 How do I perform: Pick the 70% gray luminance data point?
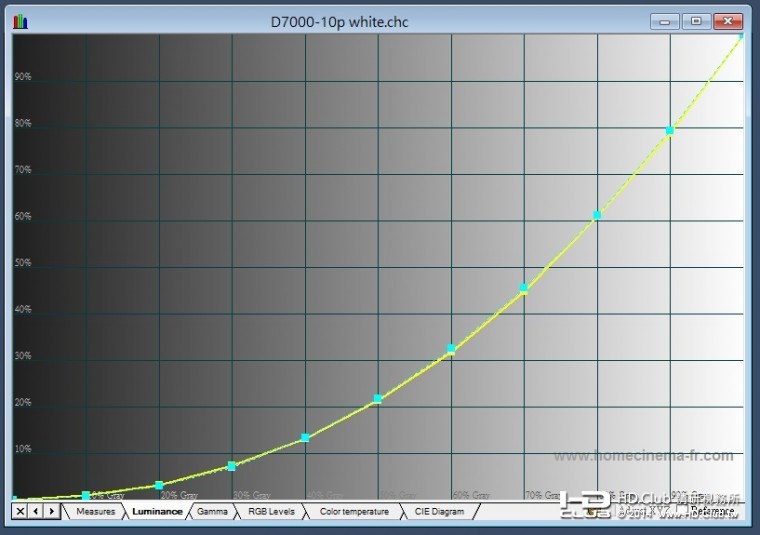click(524, 288)
